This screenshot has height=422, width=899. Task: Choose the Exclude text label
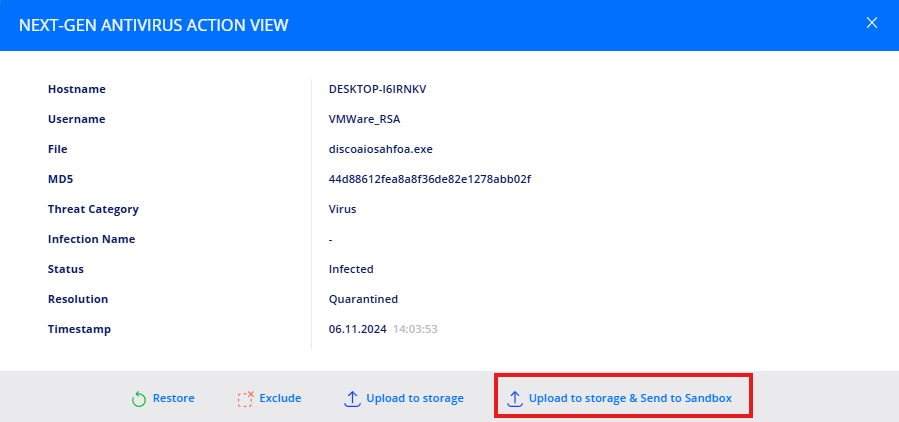[280, 398]
